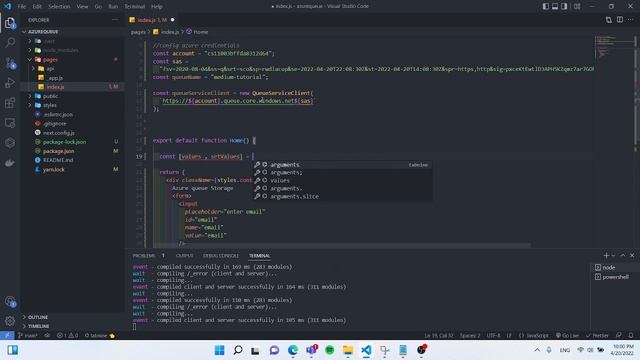Select the Terminal panel tab
640x360 pixels.
pos(260,256)
